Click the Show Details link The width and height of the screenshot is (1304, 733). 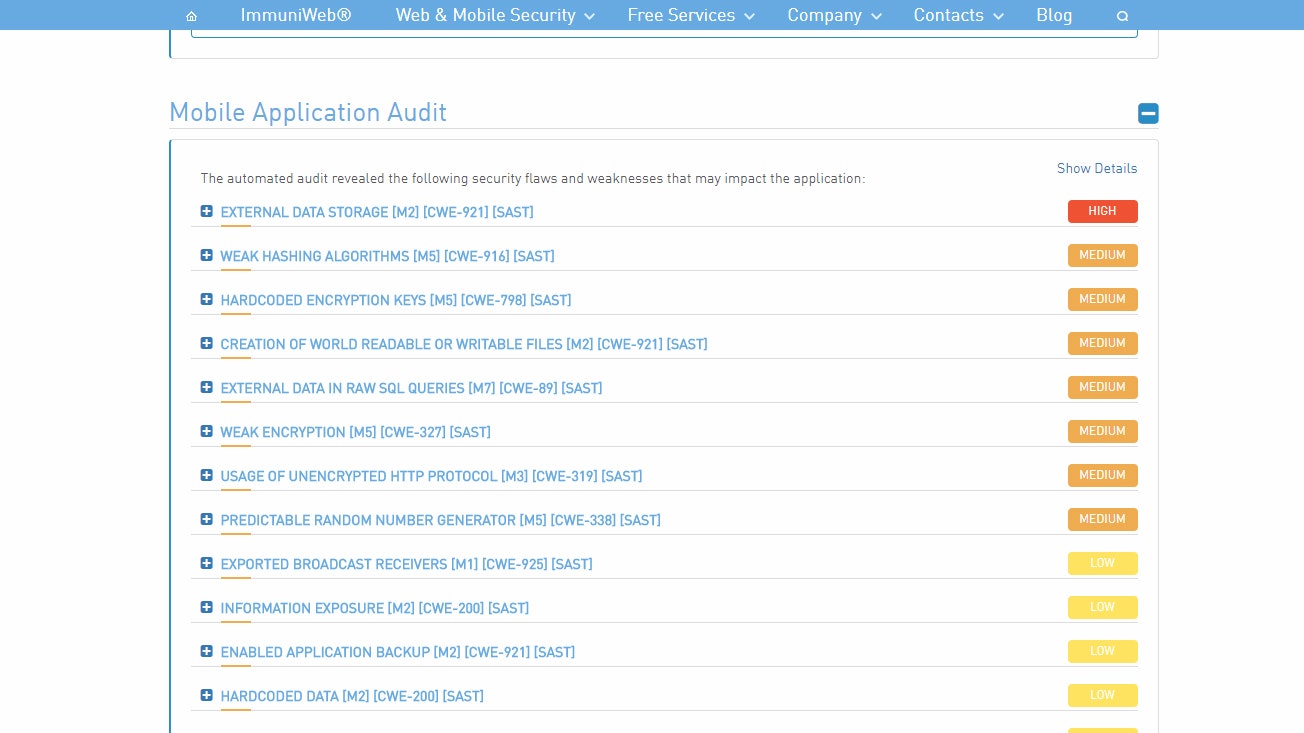1097,168
